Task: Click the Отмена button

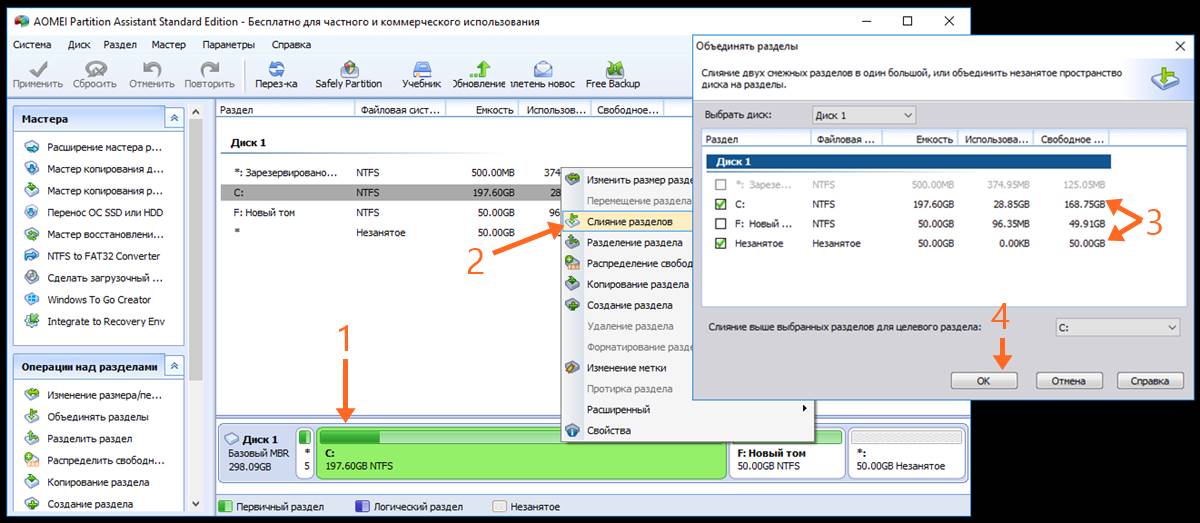Action: pyautogui.click(x=1068, y=381)
